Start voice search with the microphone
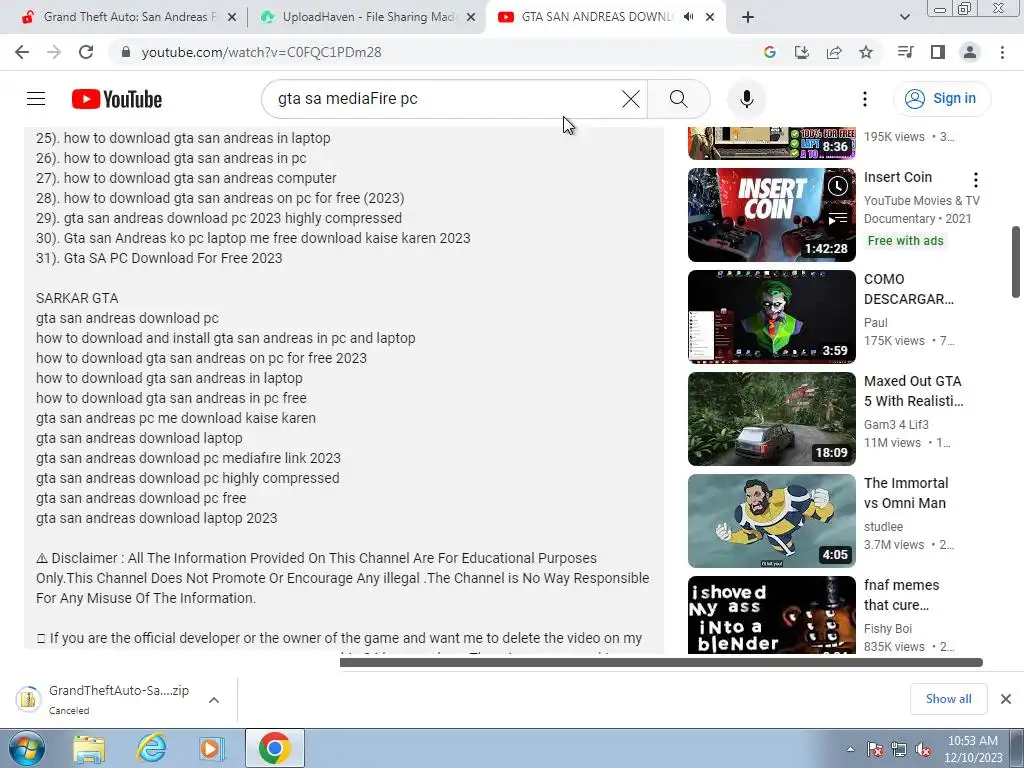 pyautogui.click(x=746, y=99)
